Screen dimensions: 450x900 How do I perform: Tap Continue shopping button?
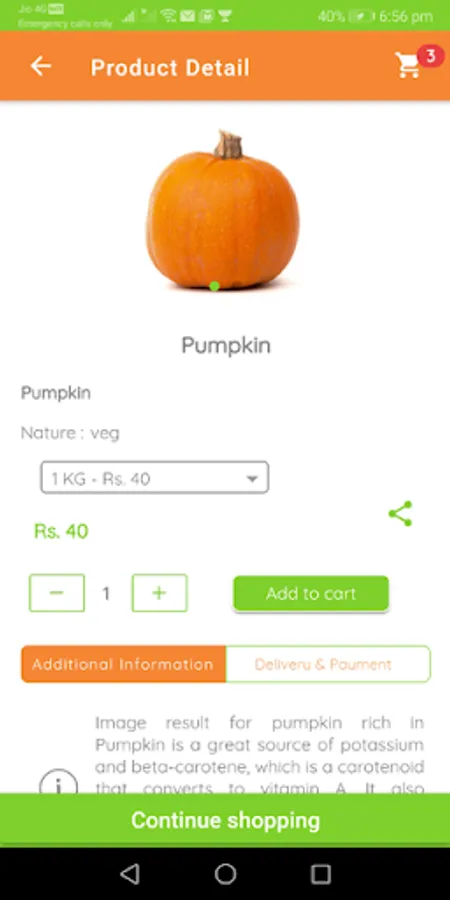[x=225, y=820]
